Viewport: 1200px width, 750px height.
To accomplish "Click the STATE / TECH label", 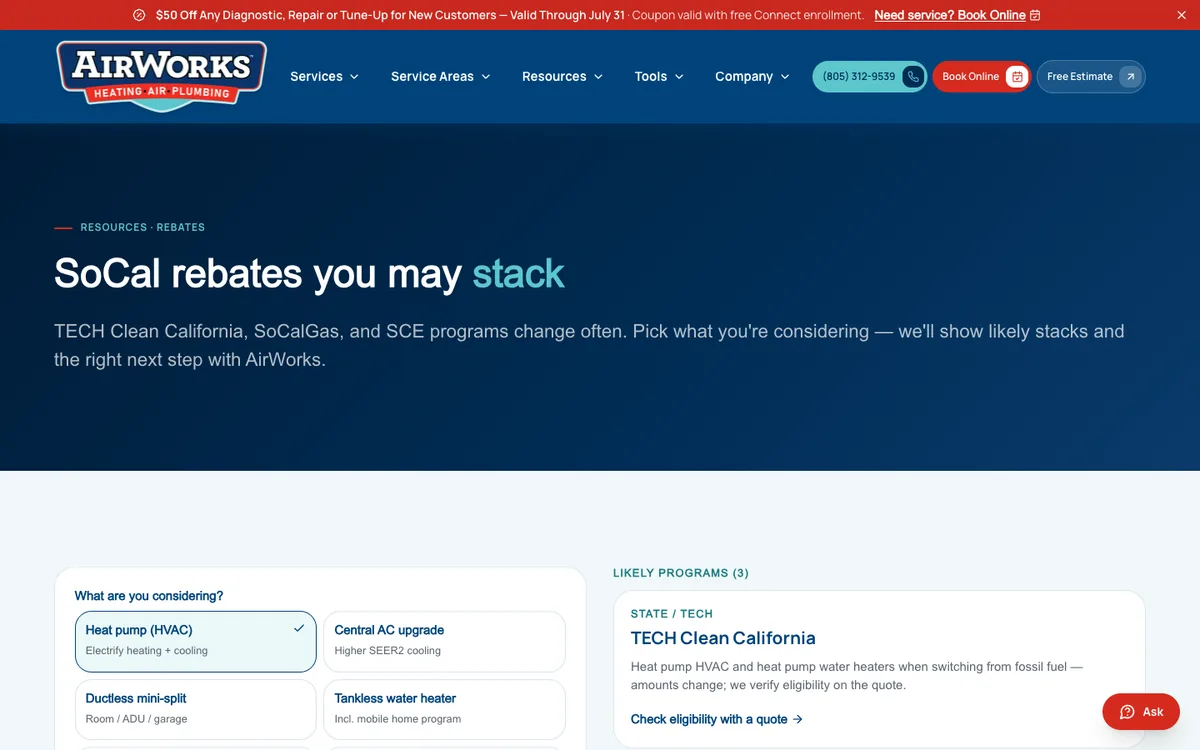I will (x=672, y=614).
